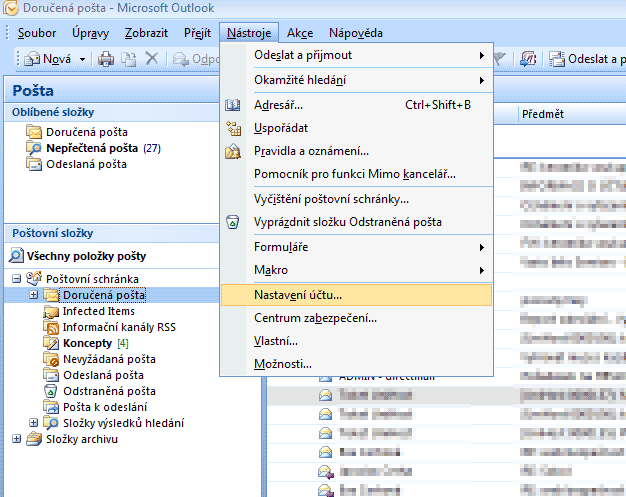Click the follow-up flag toolbar icon
The width and height of the screenshot is (626, 497).
(500, 59)
